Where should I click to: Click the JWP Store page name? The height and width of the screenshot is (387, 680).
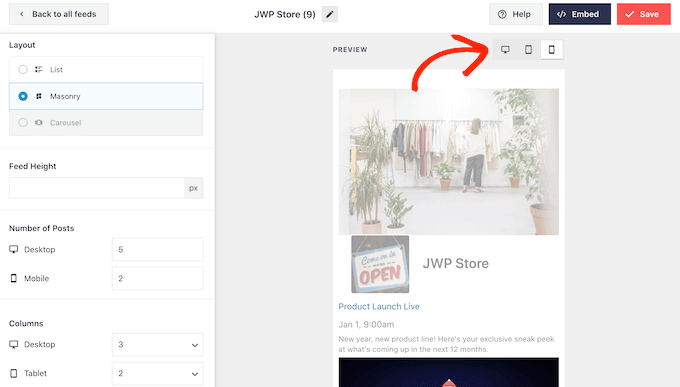pyautogui.click(x=455, y=263)
